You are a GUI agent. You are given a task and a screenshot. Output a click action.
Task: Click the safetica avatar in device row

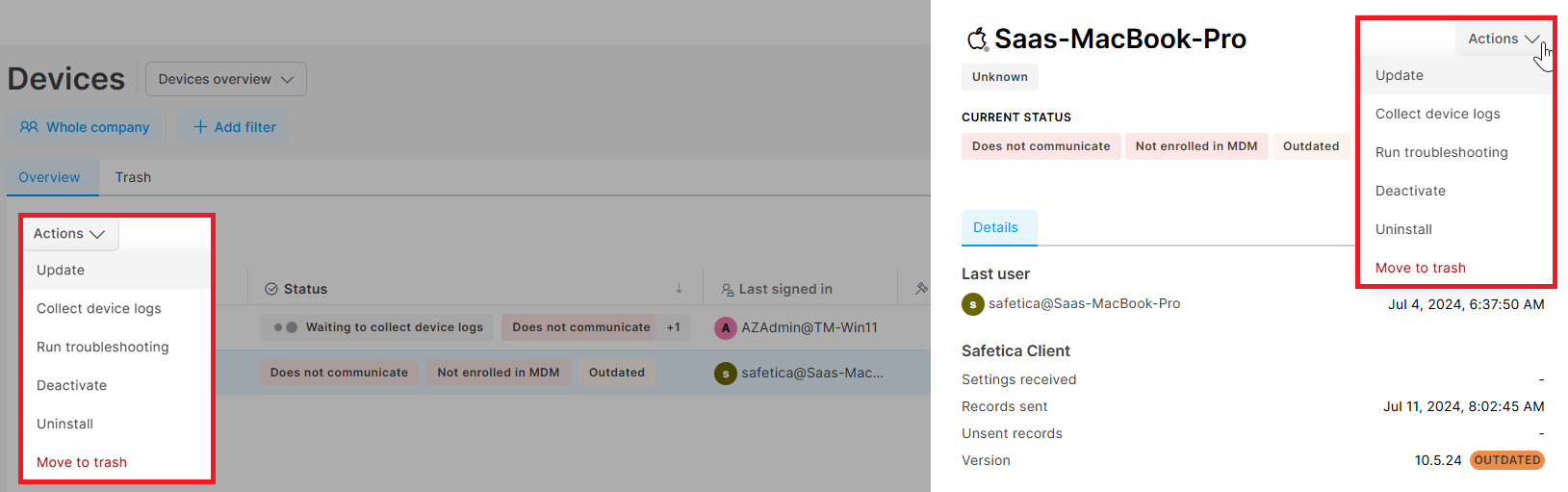tap(726, 373)
